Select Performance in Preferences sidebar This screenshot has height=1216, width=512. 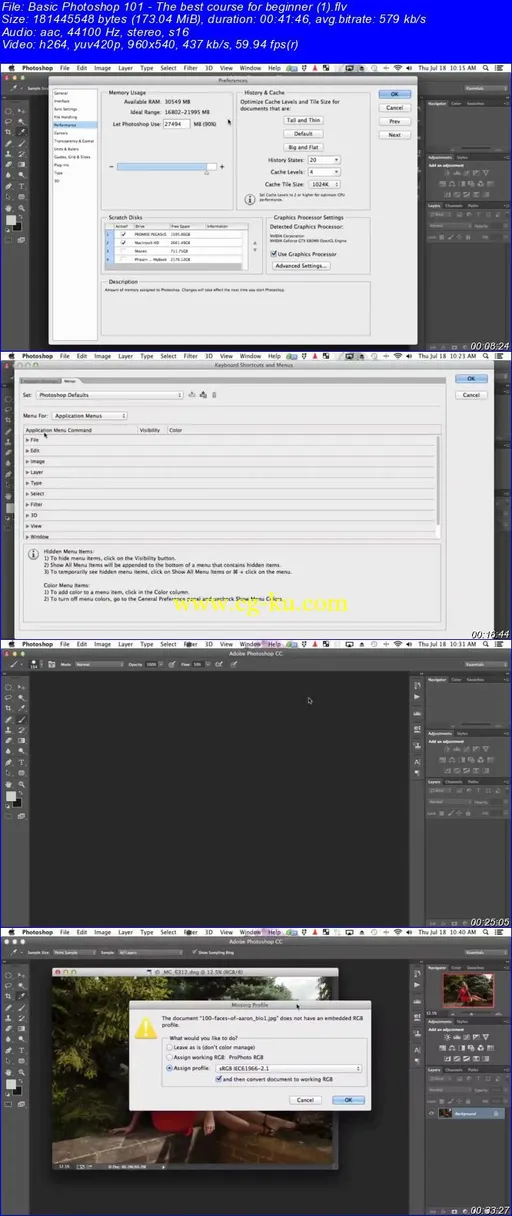pyautogui.click(x=76, y=125)
